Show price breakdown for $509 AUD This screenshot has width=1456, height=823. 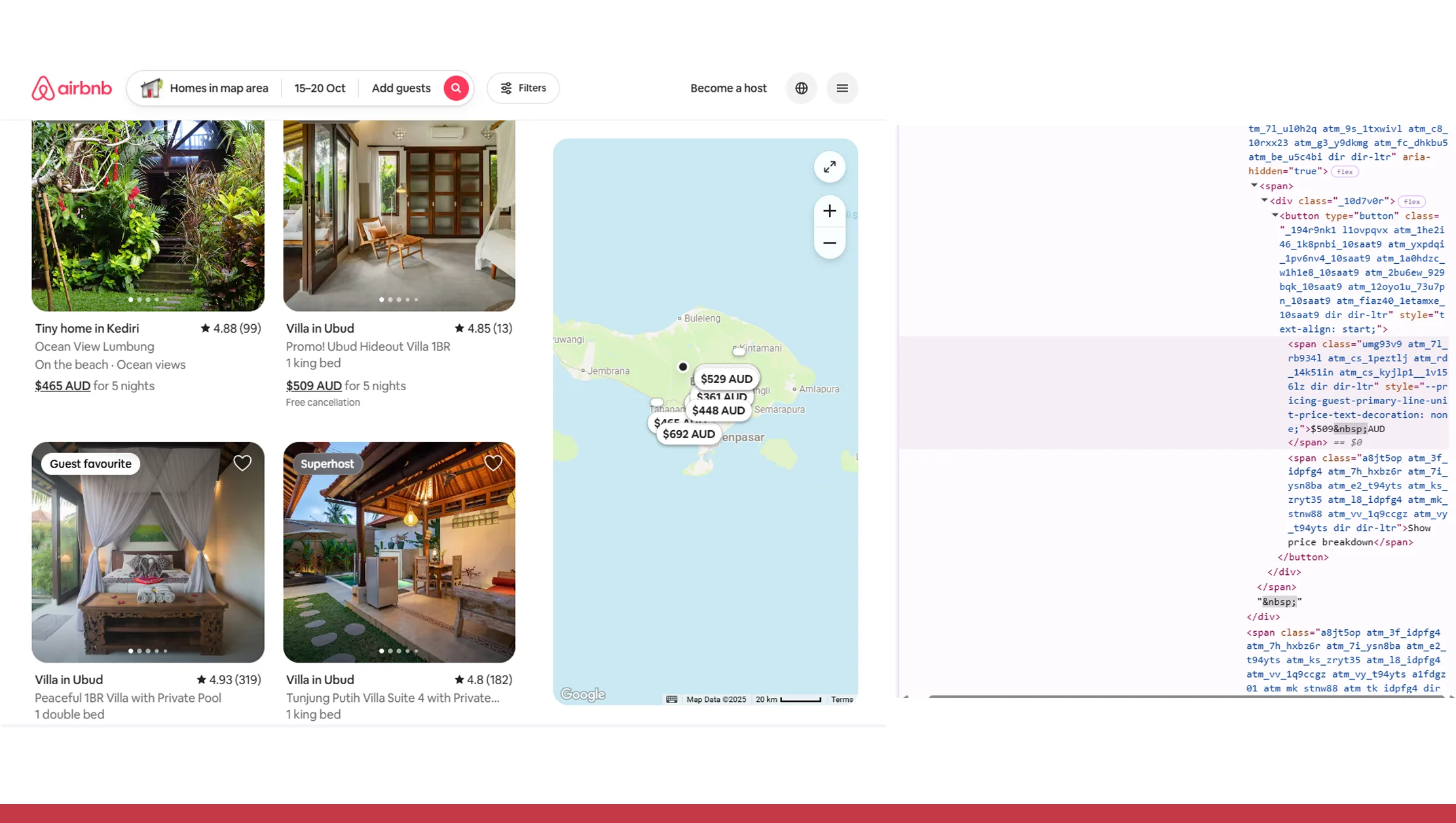pyautogui.click(x=314, y=386)
